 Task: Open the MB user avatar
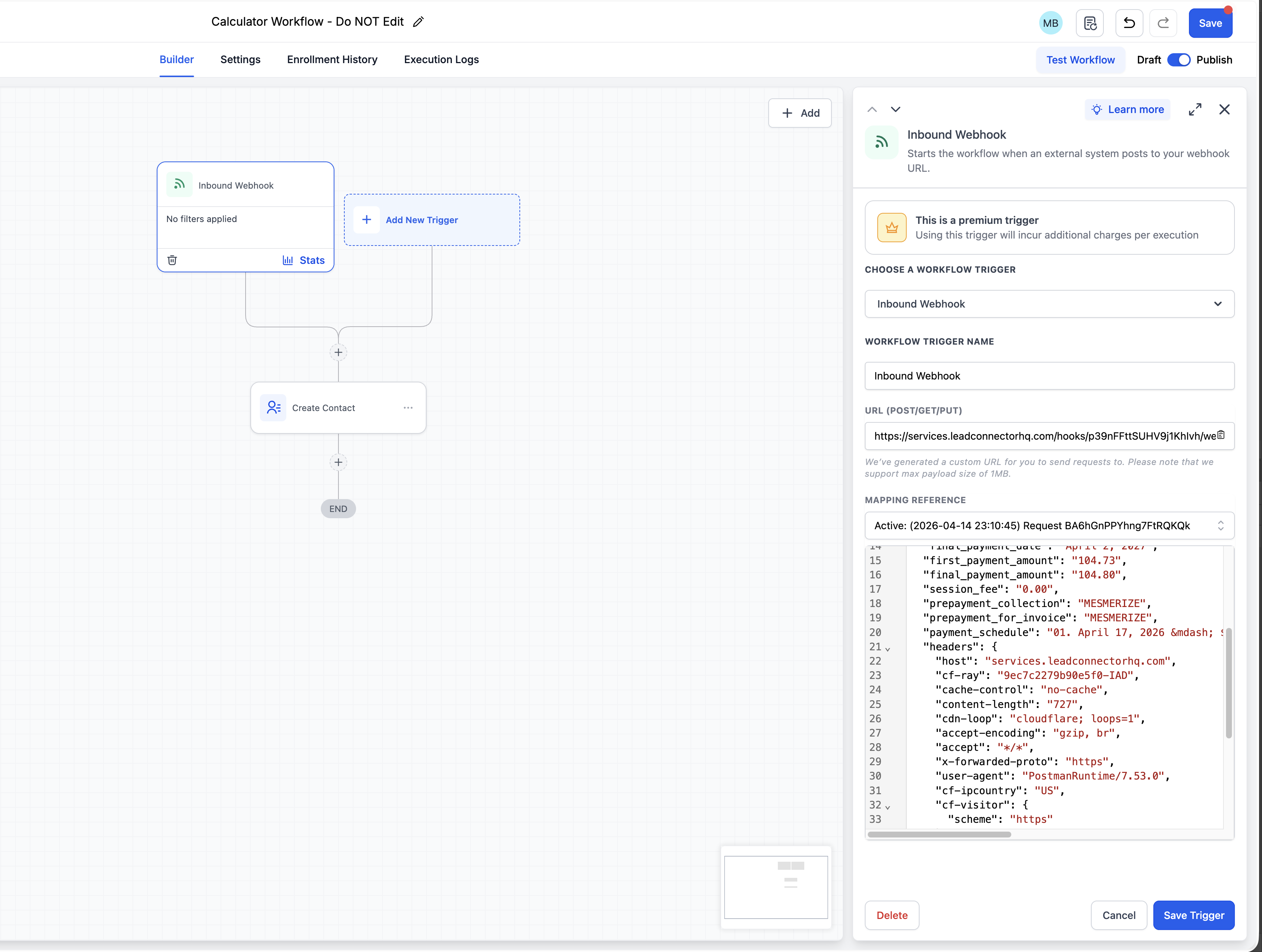pyautogui.click(x=1050, y=23)
